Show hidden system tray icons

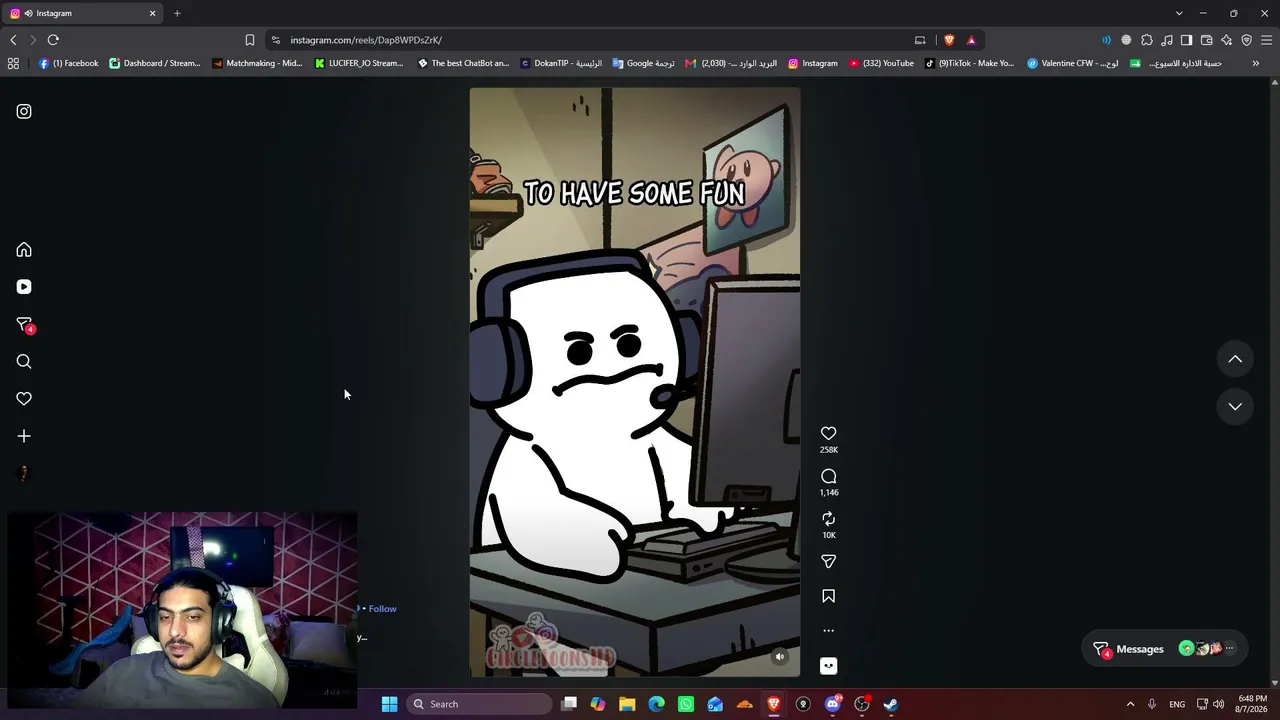click(x=1130, y=704)
